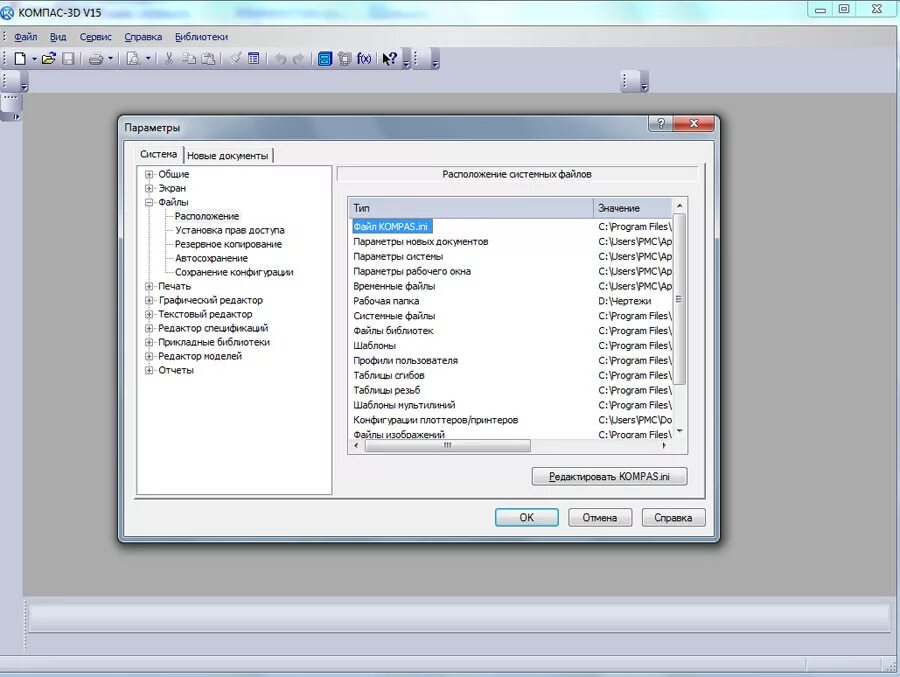Click the list's scroll-right arrow
This screenshot has height=677, width=900.
click(664, 446)
